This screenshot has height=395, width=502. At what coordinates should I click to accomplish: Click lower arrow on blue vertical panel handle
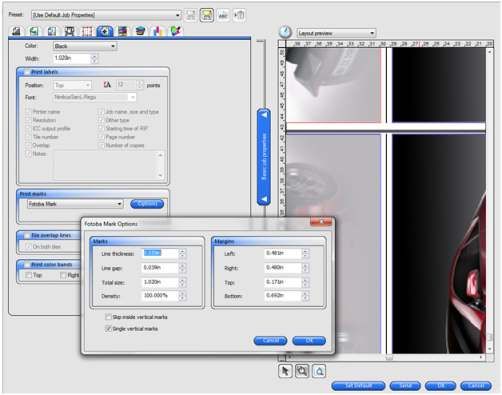[x=264, y=199]
